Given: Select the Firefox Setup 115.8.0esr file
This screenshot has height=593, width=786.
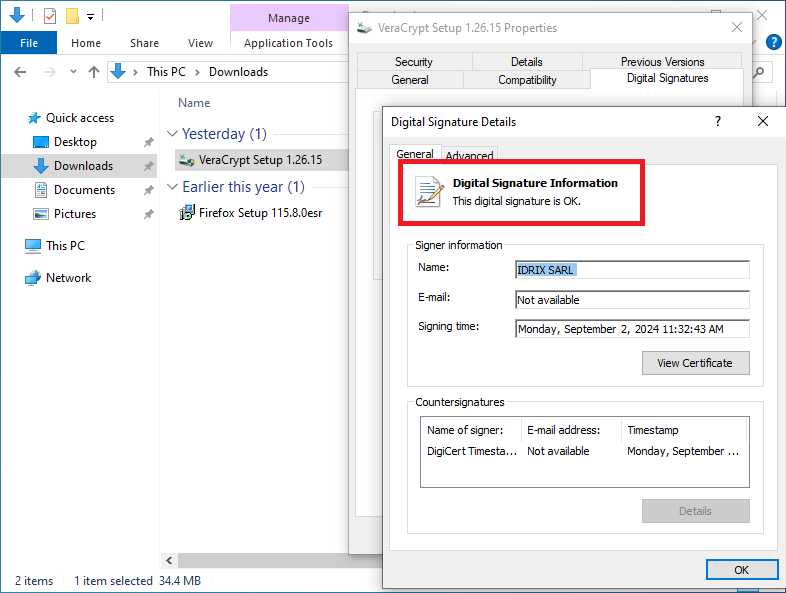Looking at the screenshot, I should (x=260, y=213).
